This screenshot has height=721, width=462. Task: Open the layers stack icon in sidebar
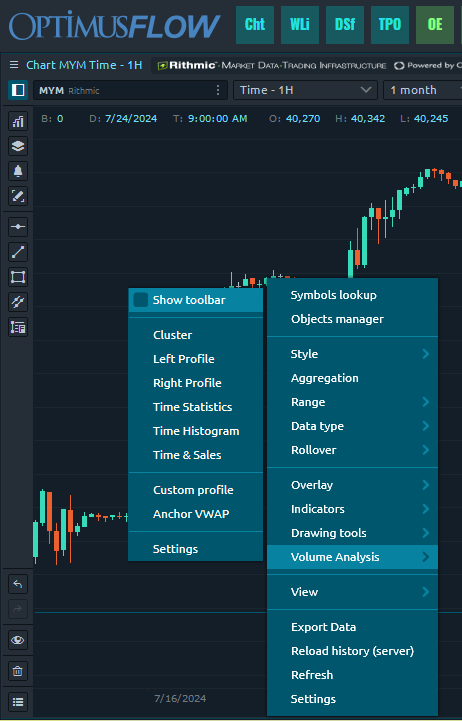18,146
